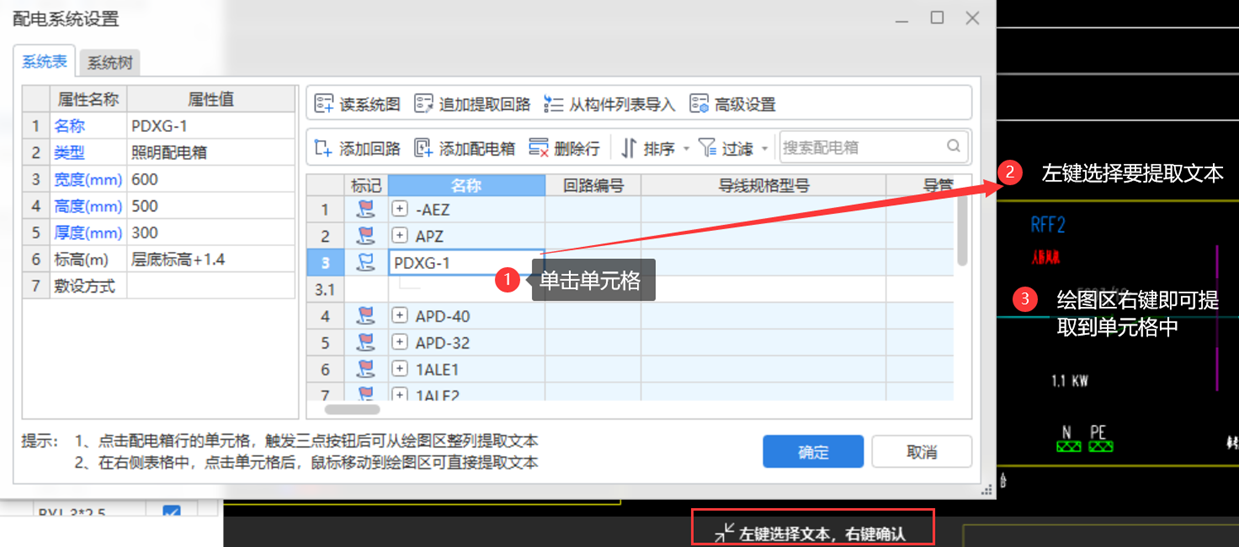Switch to the 系统树 tab
Screen dimensions: 1239x547
pos(109,62)
